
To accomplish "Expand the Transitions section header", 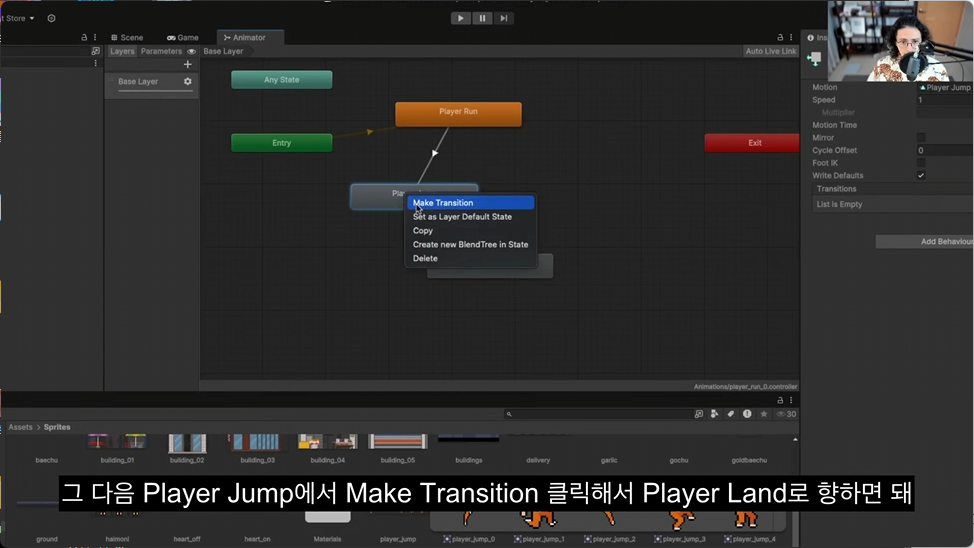I will click(892, 189).
